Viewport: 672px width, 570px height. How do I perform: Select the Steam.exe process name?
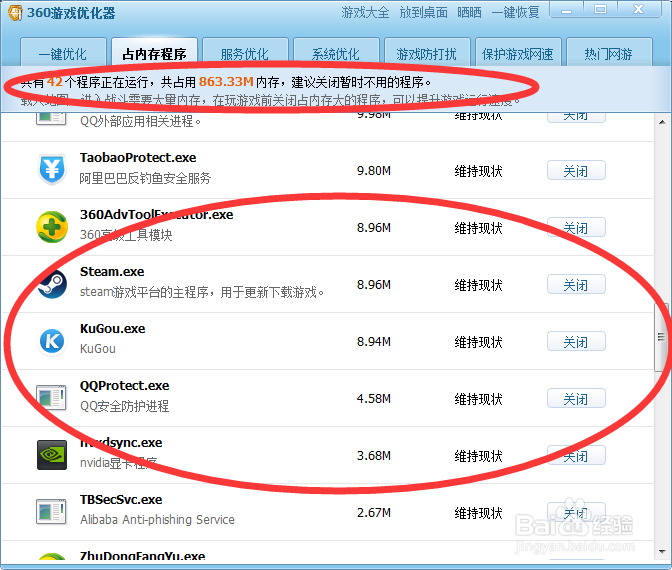point(112,272)
